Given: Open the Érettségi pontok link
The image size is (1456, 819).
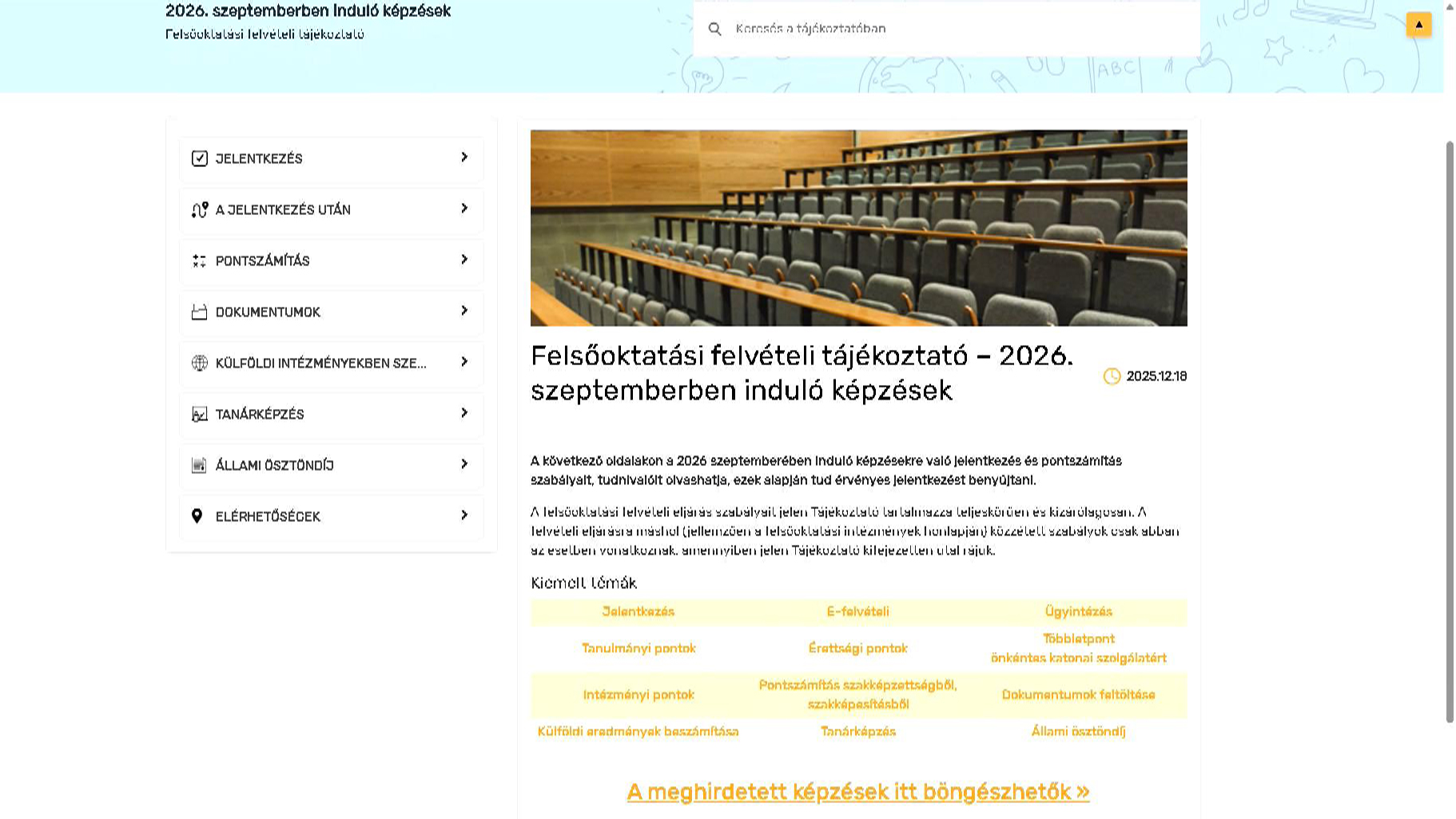Looking at the screenshot, I should (857, 648).
